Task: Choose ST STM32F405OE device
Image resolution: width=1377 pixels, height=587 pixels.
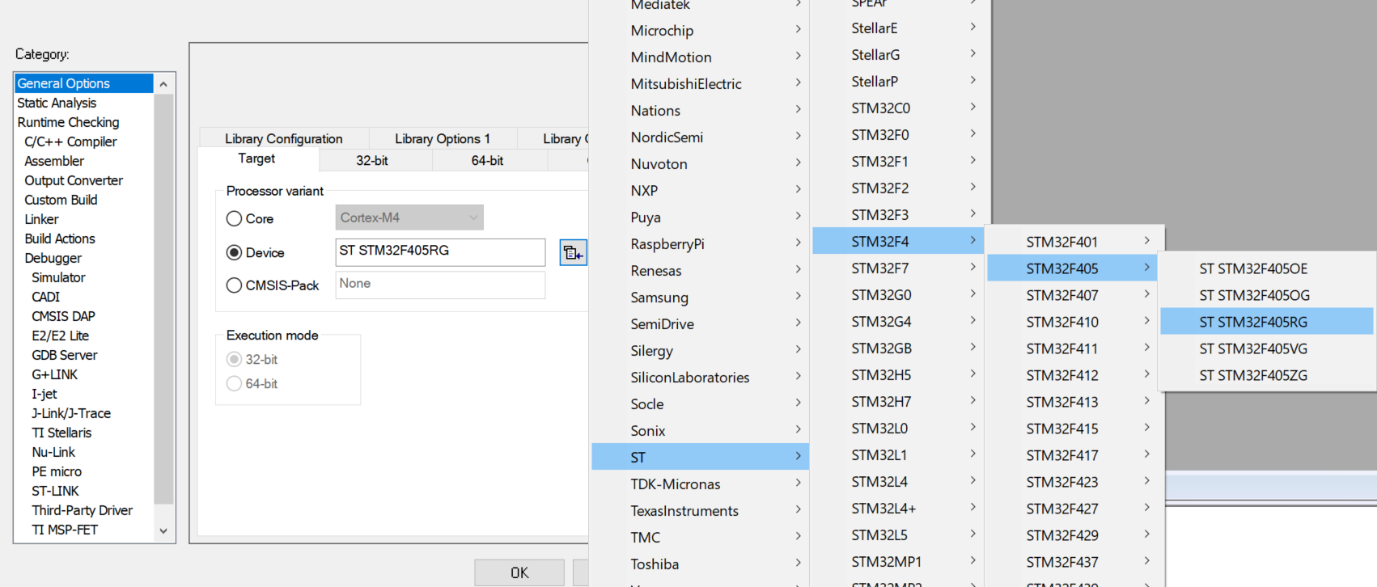Action: [x=1266, y=268]
